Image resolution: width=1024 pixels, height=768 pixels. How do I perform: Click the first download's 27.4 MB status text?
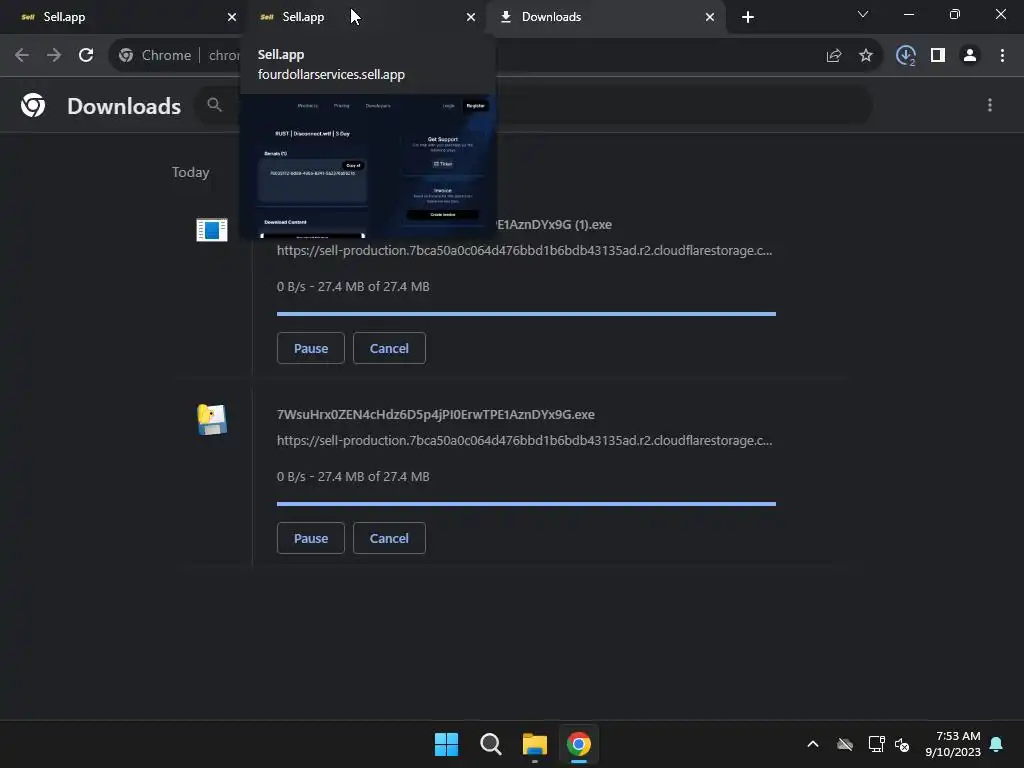point(353,287)
